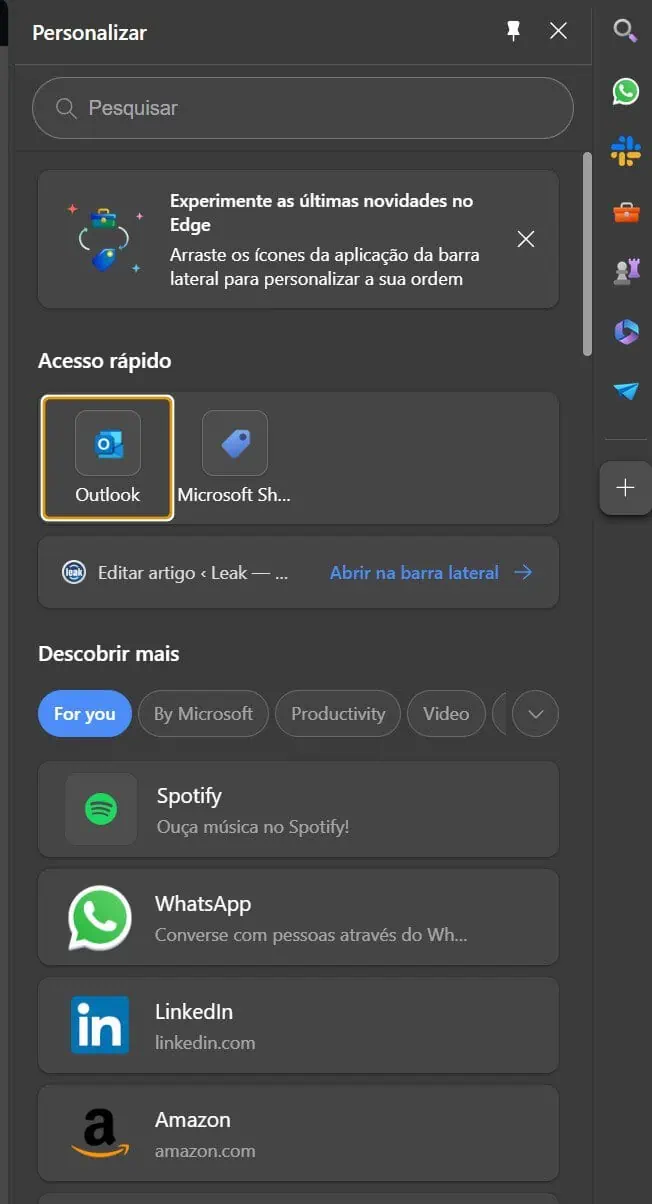Select the For you filter tab
The image size is (652, 1204).
85,714
